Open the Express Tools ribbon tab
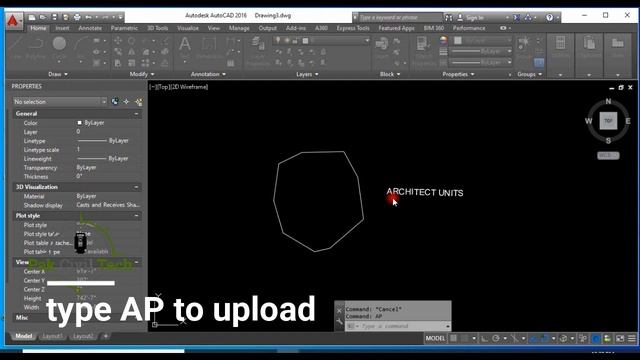This screenshot has width=640, height=360. click(353, 28)
